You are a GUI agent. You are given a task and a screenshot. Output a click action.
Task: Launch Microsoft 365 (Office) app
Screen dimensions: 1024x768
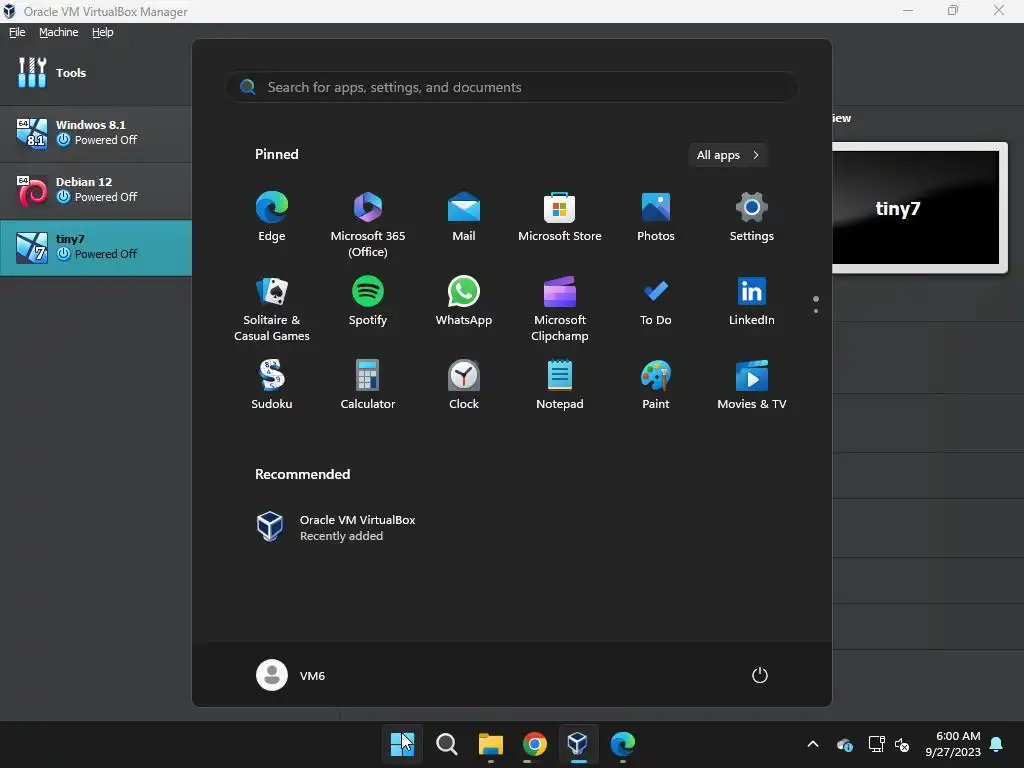pyautogui.click(x=368, y=224)
